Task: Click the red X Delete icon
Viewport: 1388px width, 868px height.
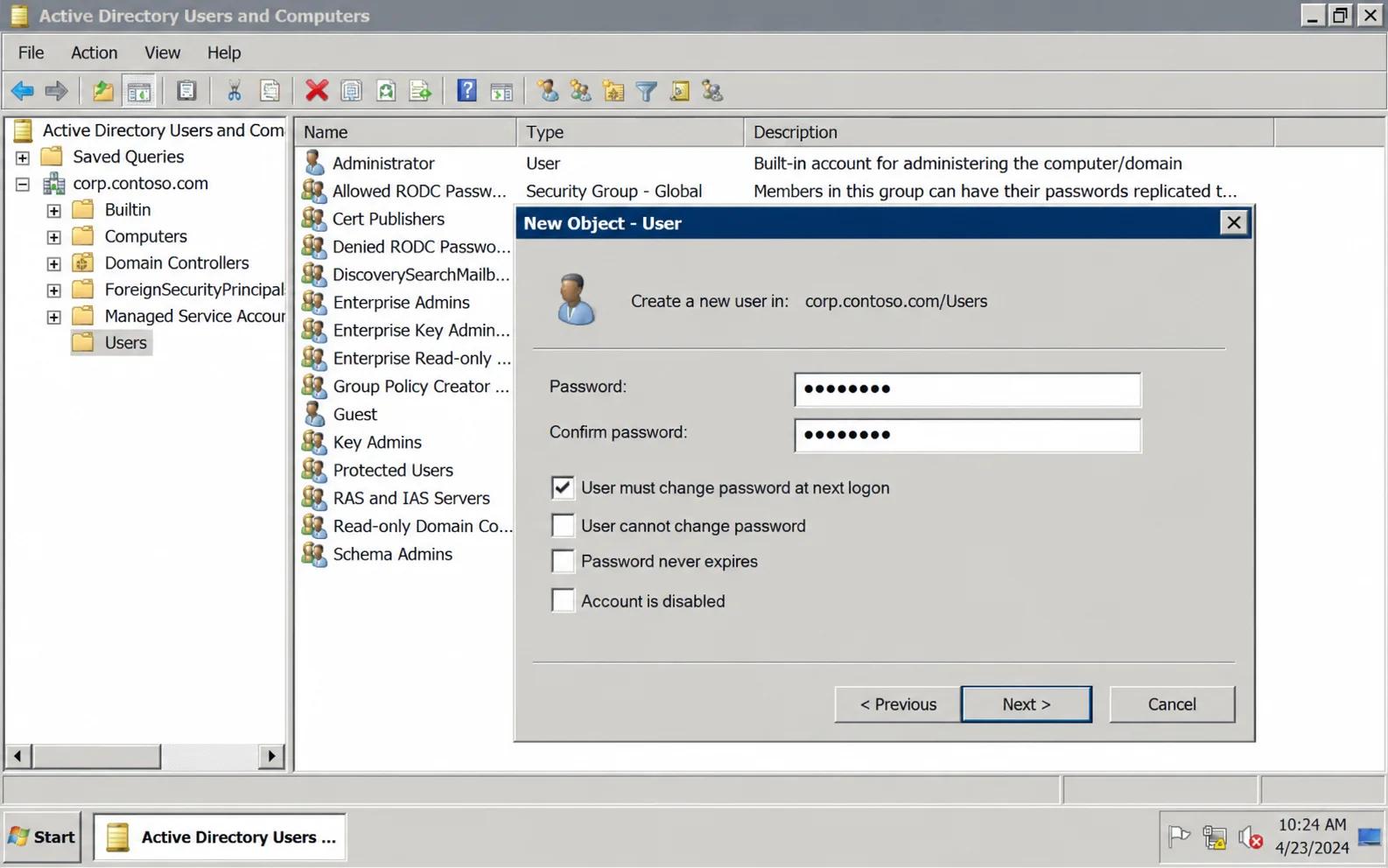Action: [x=317, y=91]
